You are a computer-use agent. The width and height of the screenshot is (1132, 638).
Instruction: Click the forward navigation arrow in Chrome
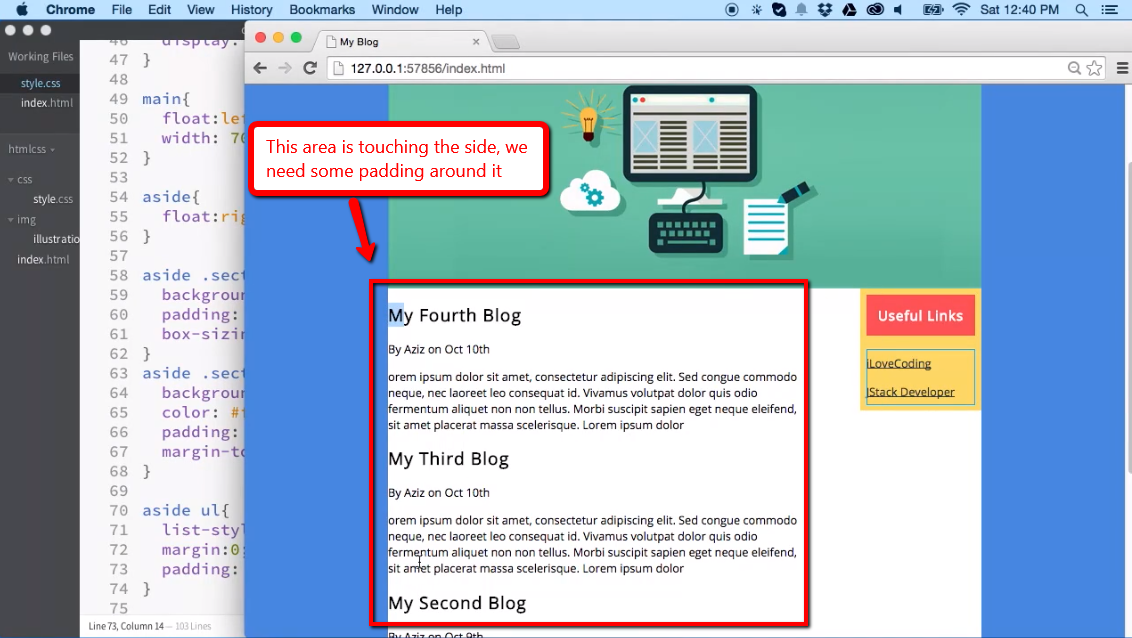(x=283, y=68)
